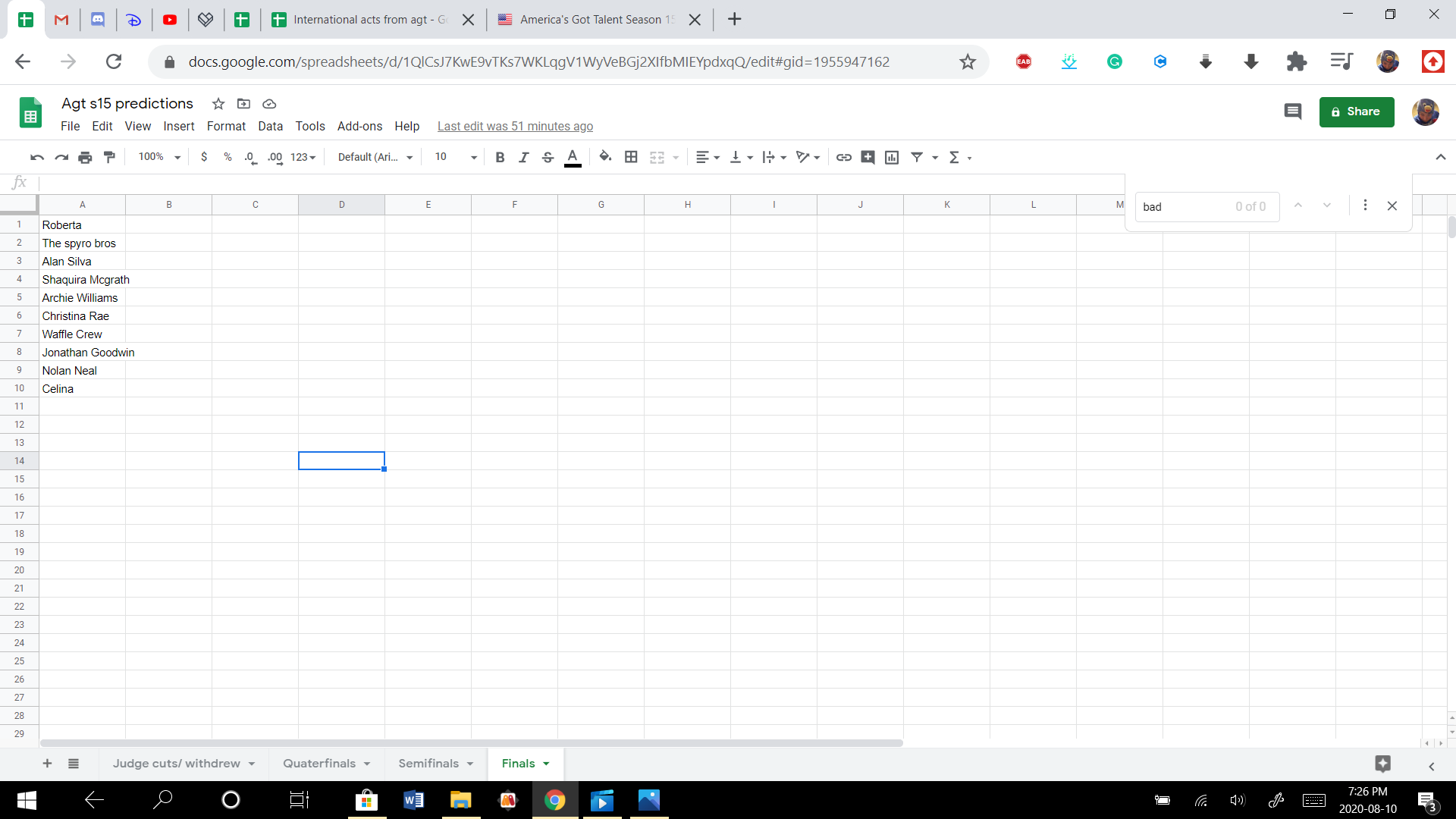Open the View menu
The height and width of the screenshot is (819, 1456).
(x=137, y=126)
